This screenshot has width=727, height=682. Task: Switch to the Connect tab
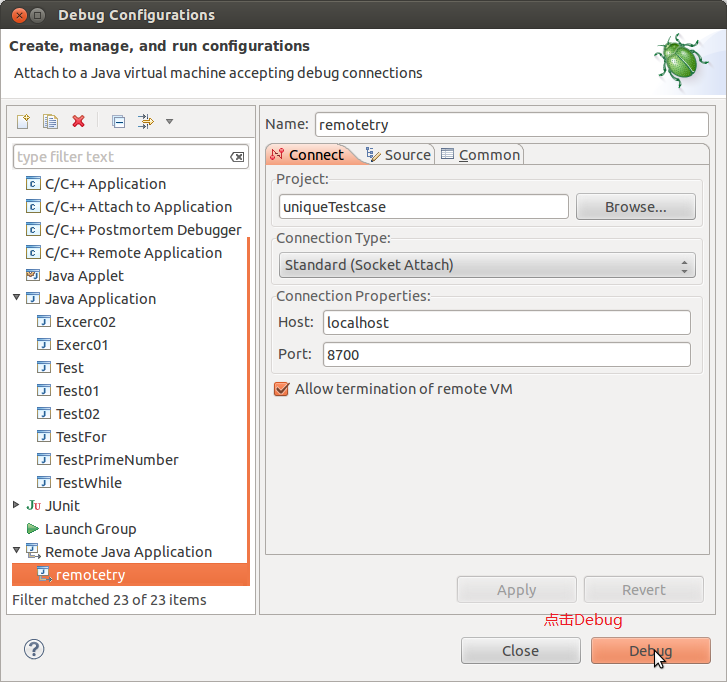tap(308, 155)
